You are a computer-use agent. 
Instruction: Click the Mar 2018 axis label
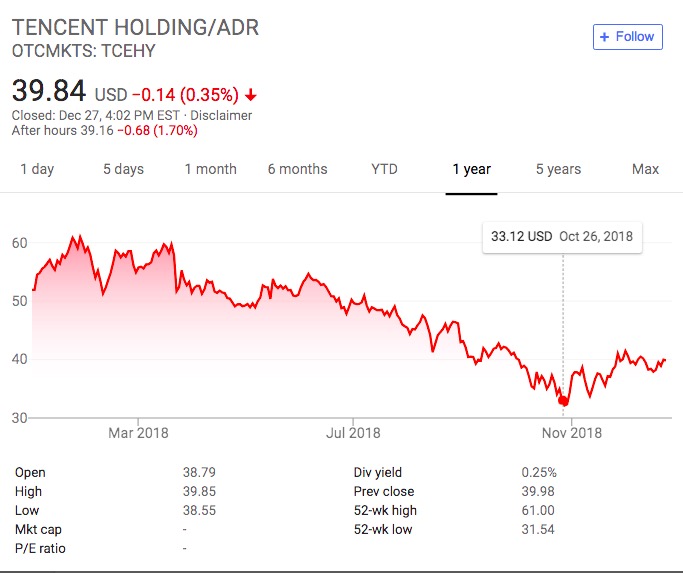[x=138, y=433]
